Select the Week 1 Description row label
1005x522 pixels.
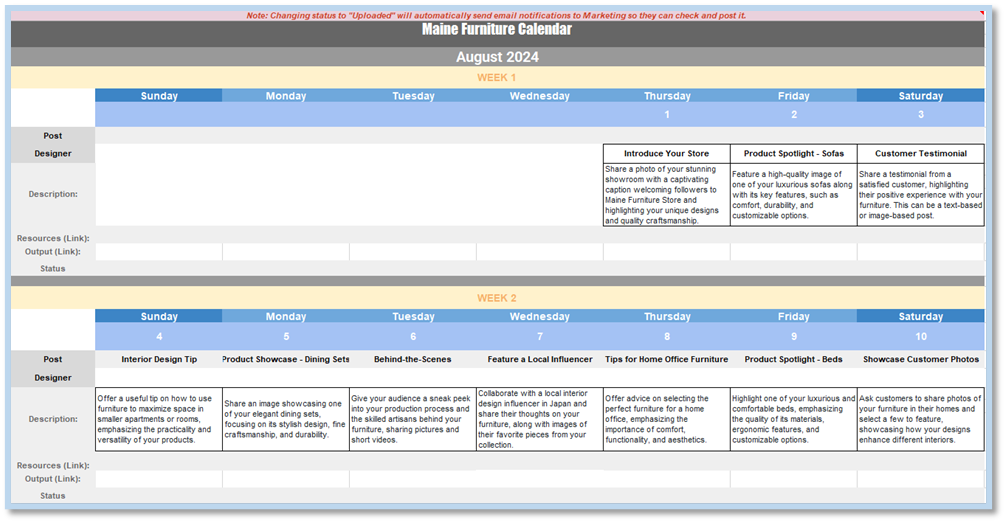53,194
